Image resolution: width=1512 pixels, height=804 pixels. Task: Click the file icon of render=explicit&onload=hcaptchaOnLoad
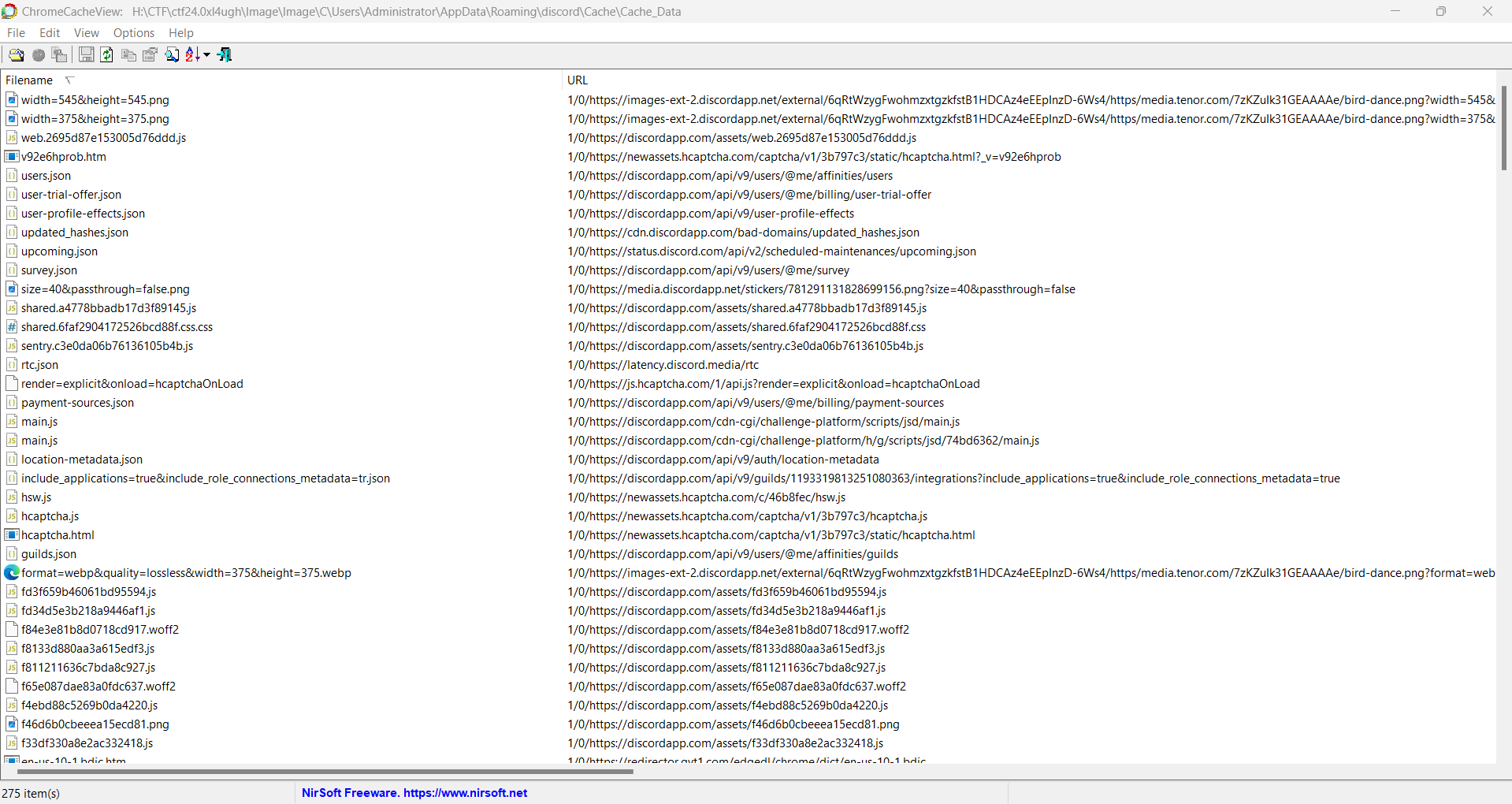click(12, 383)
